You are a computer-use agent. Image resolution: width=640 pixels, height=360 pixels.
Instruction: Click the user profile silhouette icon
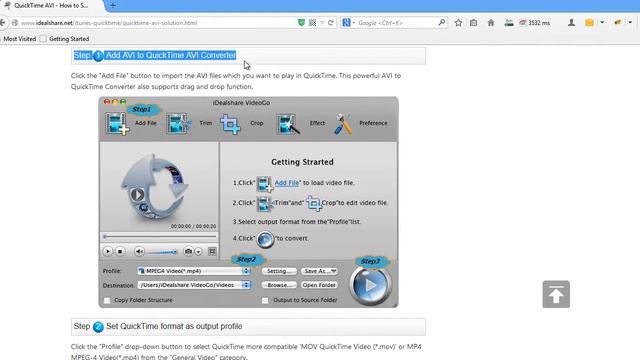[x=571, y=23]
